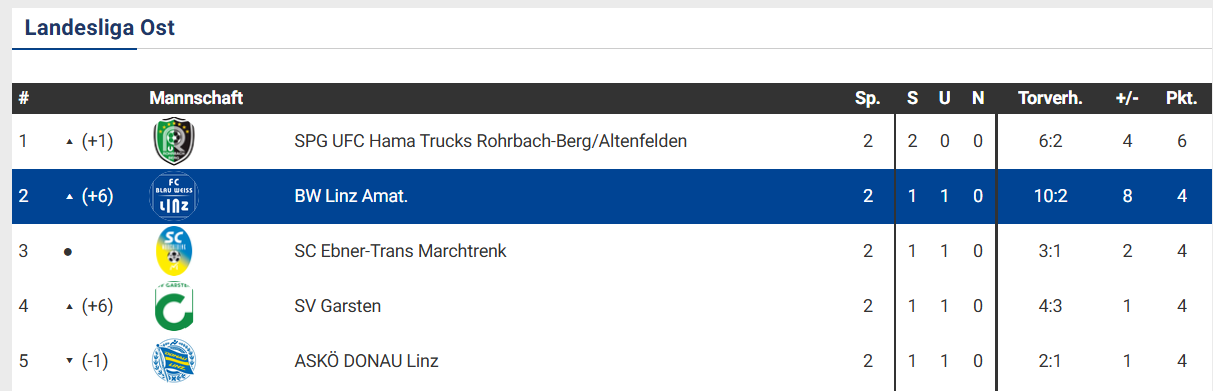Click the down-arrow trend icon for rank 5
Viewport: 1213px width, 391px height.
coord(69,361)
